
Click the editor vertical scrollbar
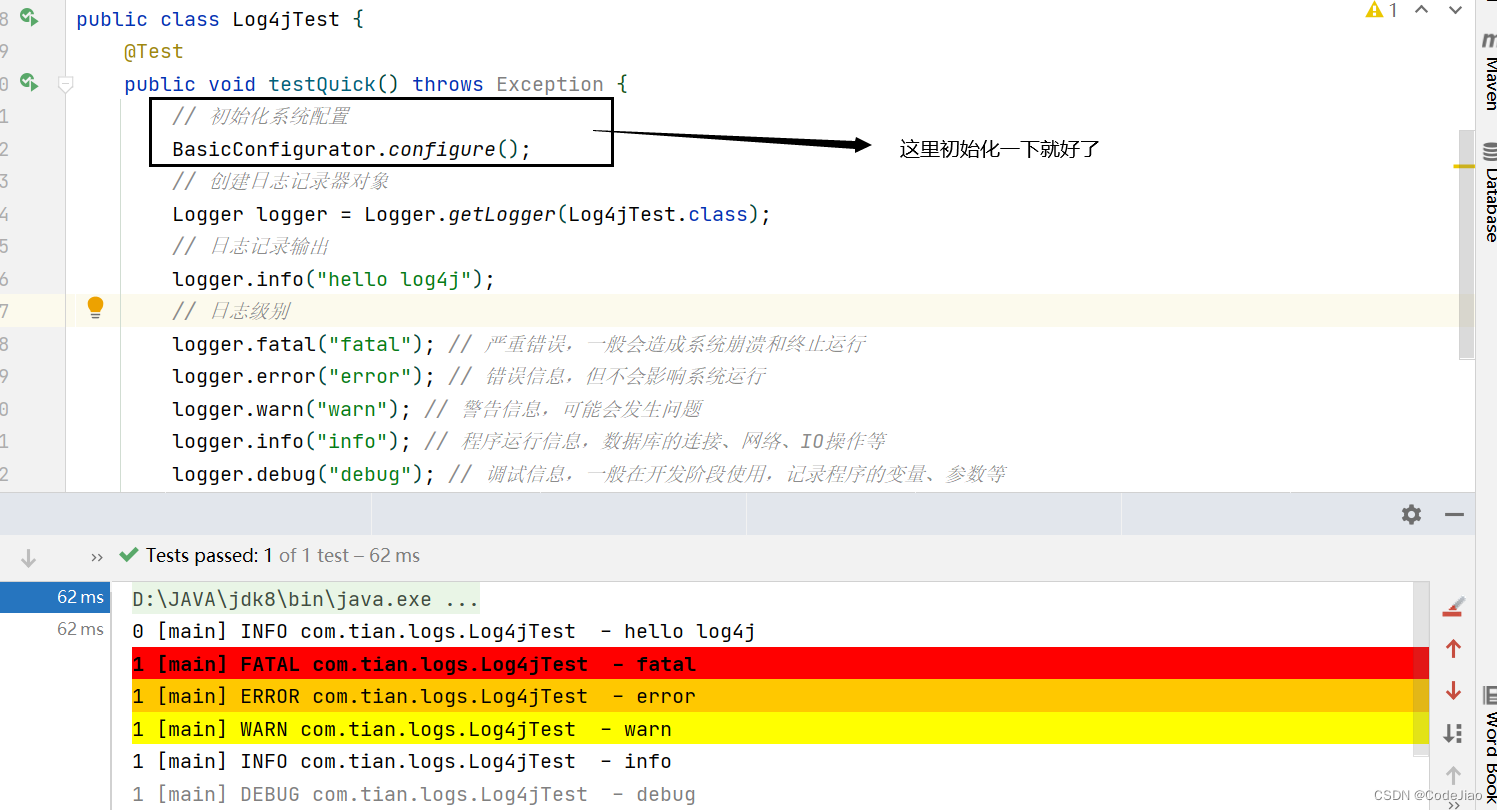tap(1466, 243)
